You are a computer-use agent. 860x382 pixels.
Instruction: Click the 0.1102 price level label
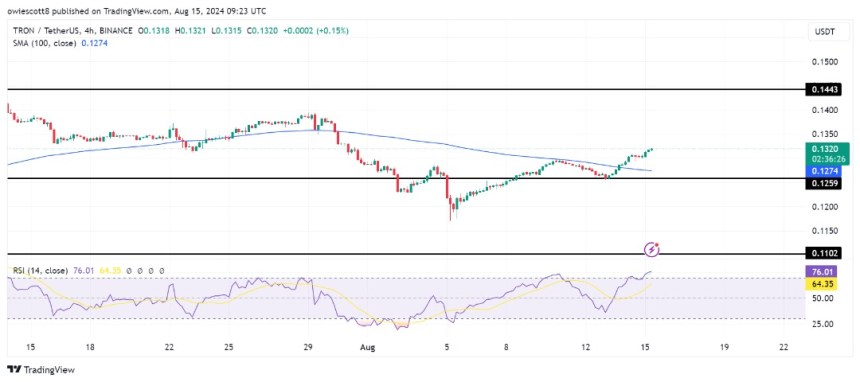(822, 254)
